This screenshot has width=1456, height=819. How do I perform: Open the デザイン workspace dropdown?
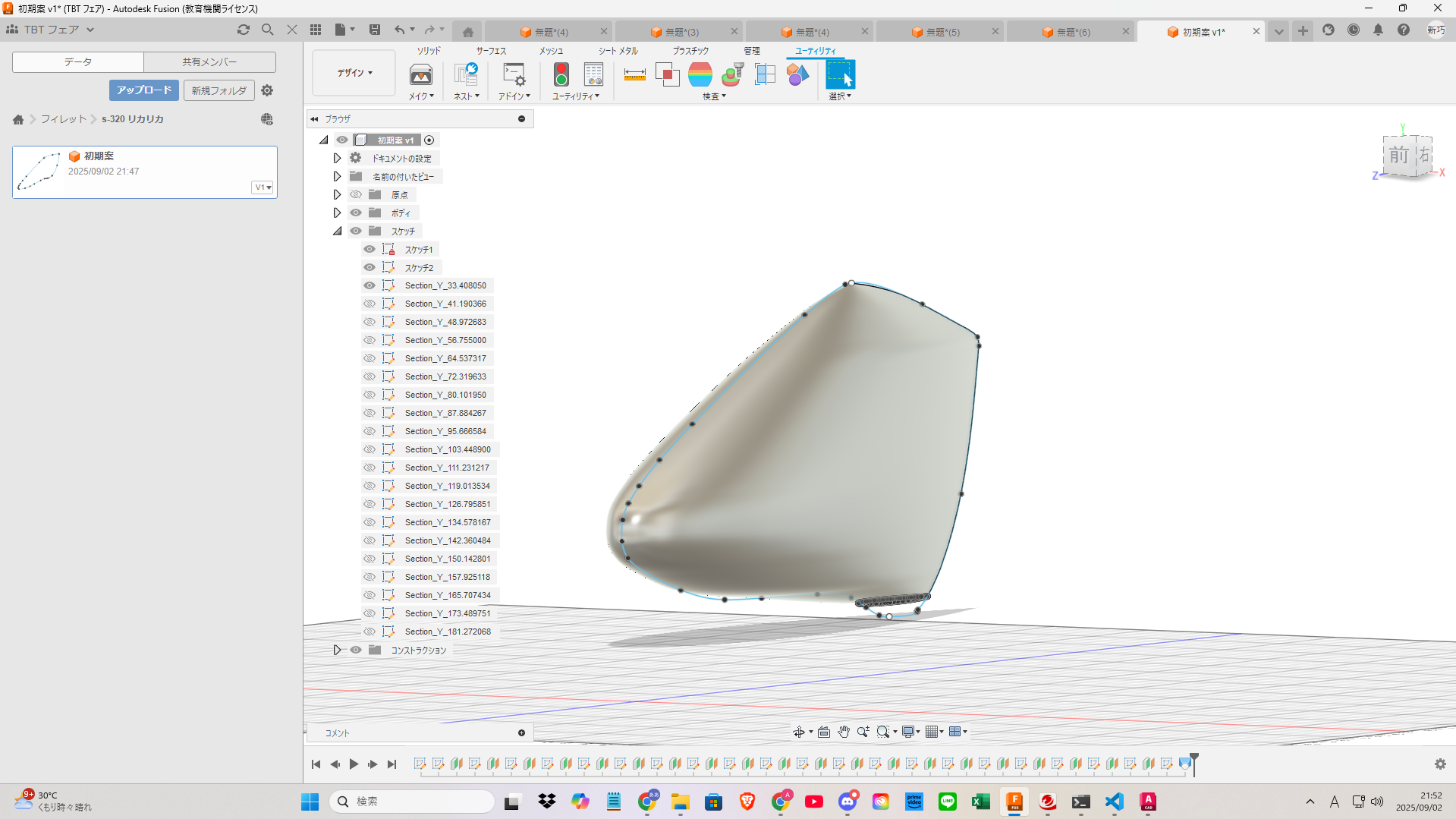click(x=354, y=73)
